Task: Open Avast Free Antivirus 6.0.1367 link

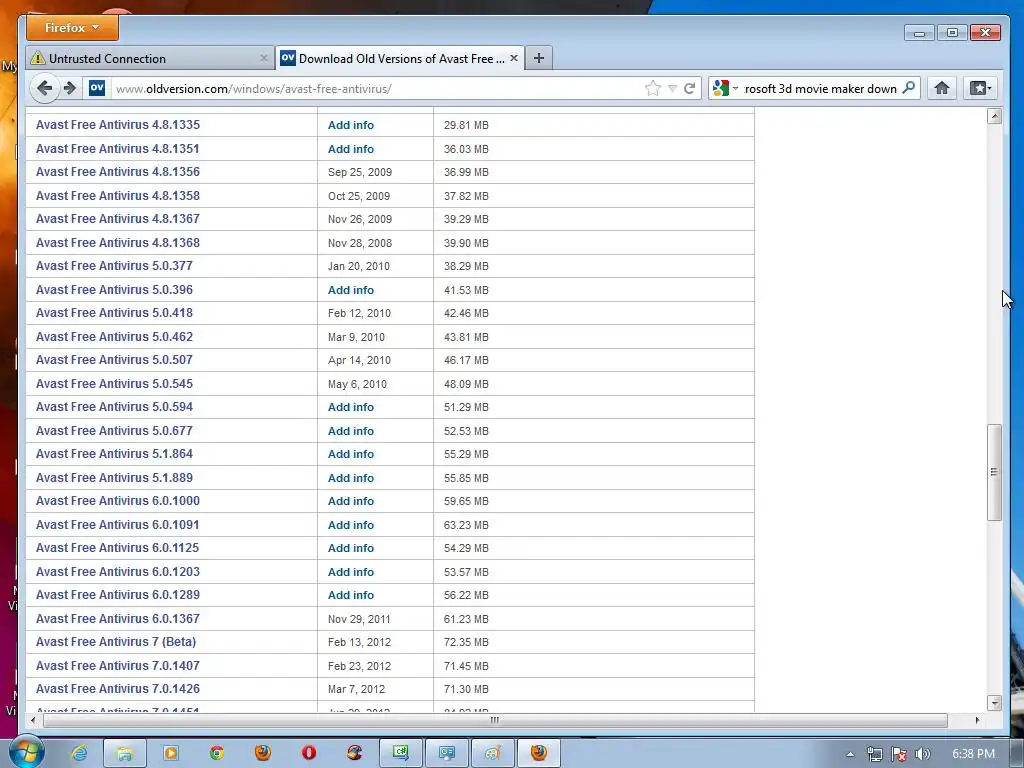Action: (x=118, y=618)
